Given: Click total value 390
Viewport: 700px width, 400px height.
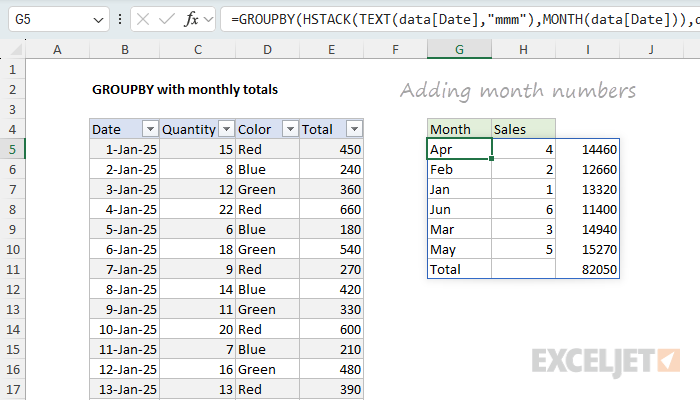Looking at the screenshot, I should pos(331,389).
